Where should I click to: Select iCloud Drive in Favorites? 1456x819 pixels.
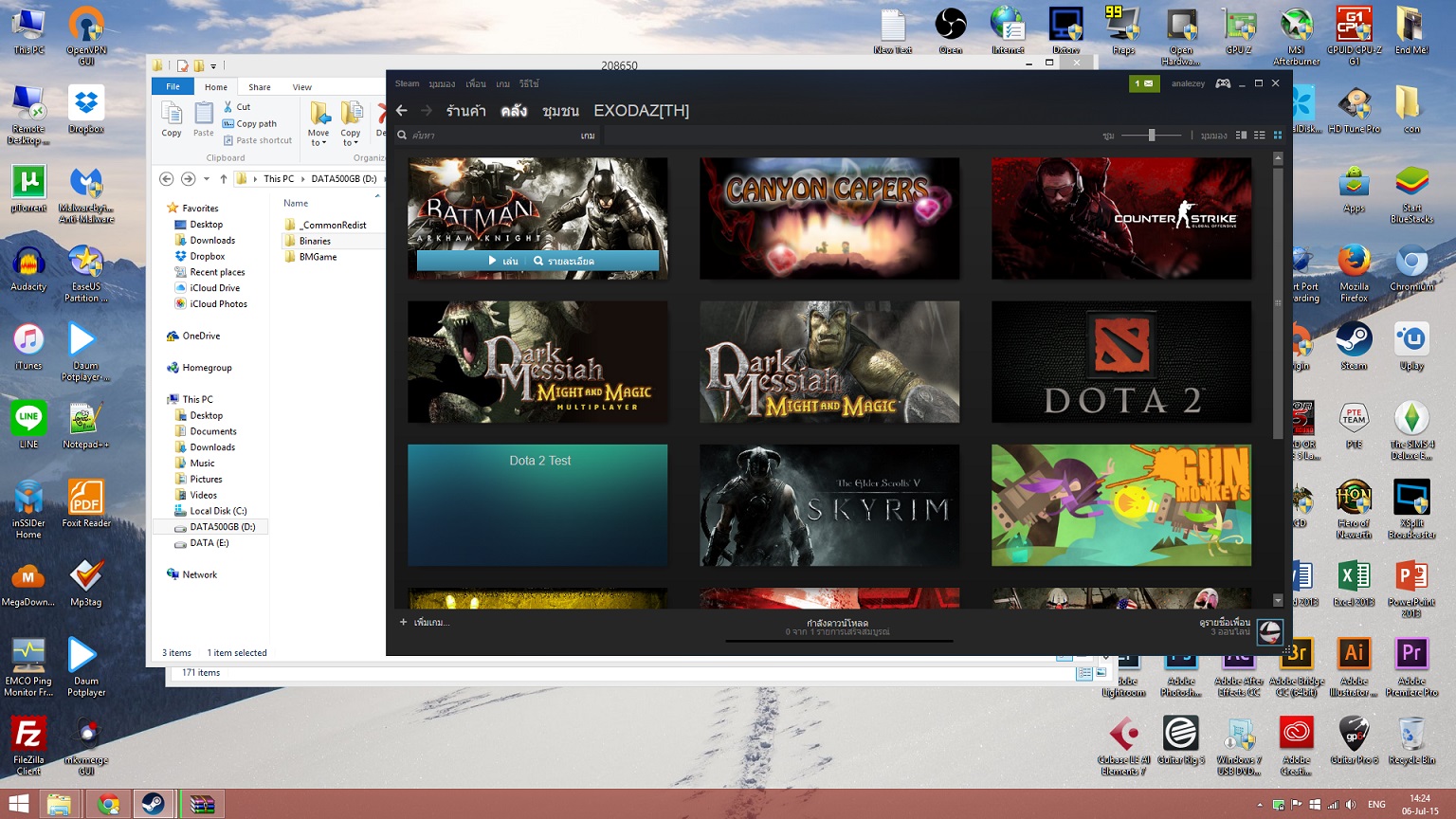(208, 288)
